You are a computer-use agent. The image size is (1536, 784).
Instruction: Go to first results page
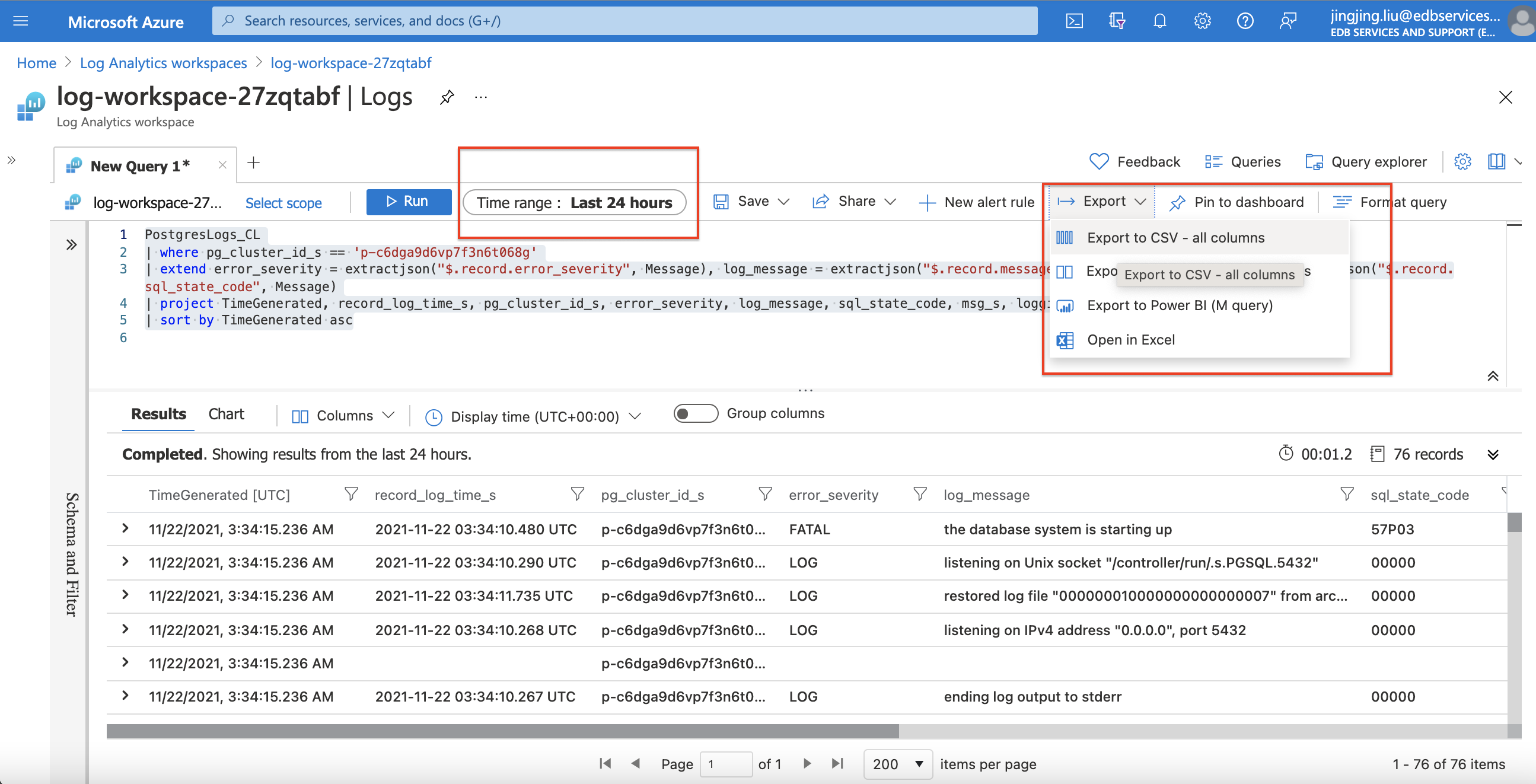click(x=606, y=763)
